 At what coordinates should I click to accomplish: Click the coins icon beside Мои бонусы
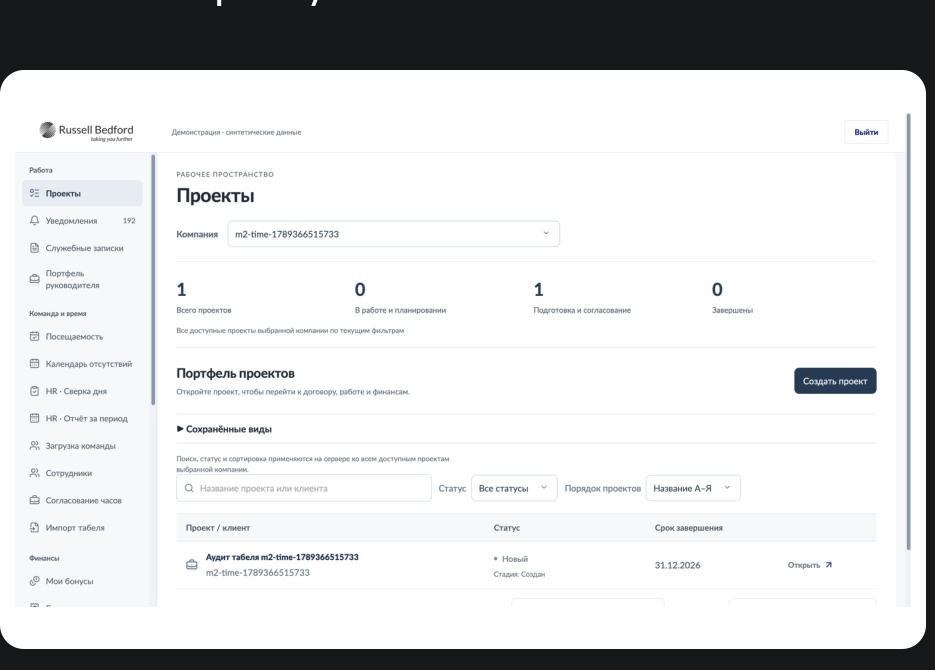click(35, 581)
